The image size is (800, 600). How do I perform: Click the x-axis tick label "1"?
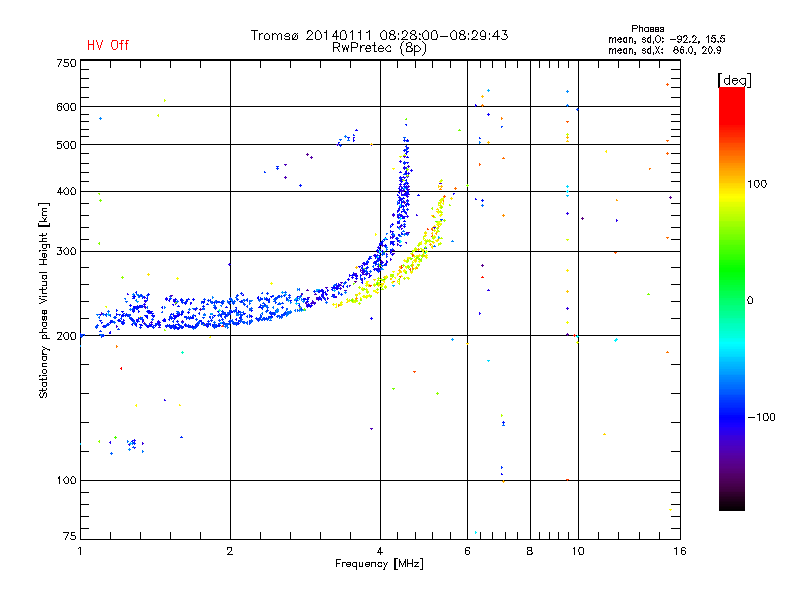click(80, 551)
